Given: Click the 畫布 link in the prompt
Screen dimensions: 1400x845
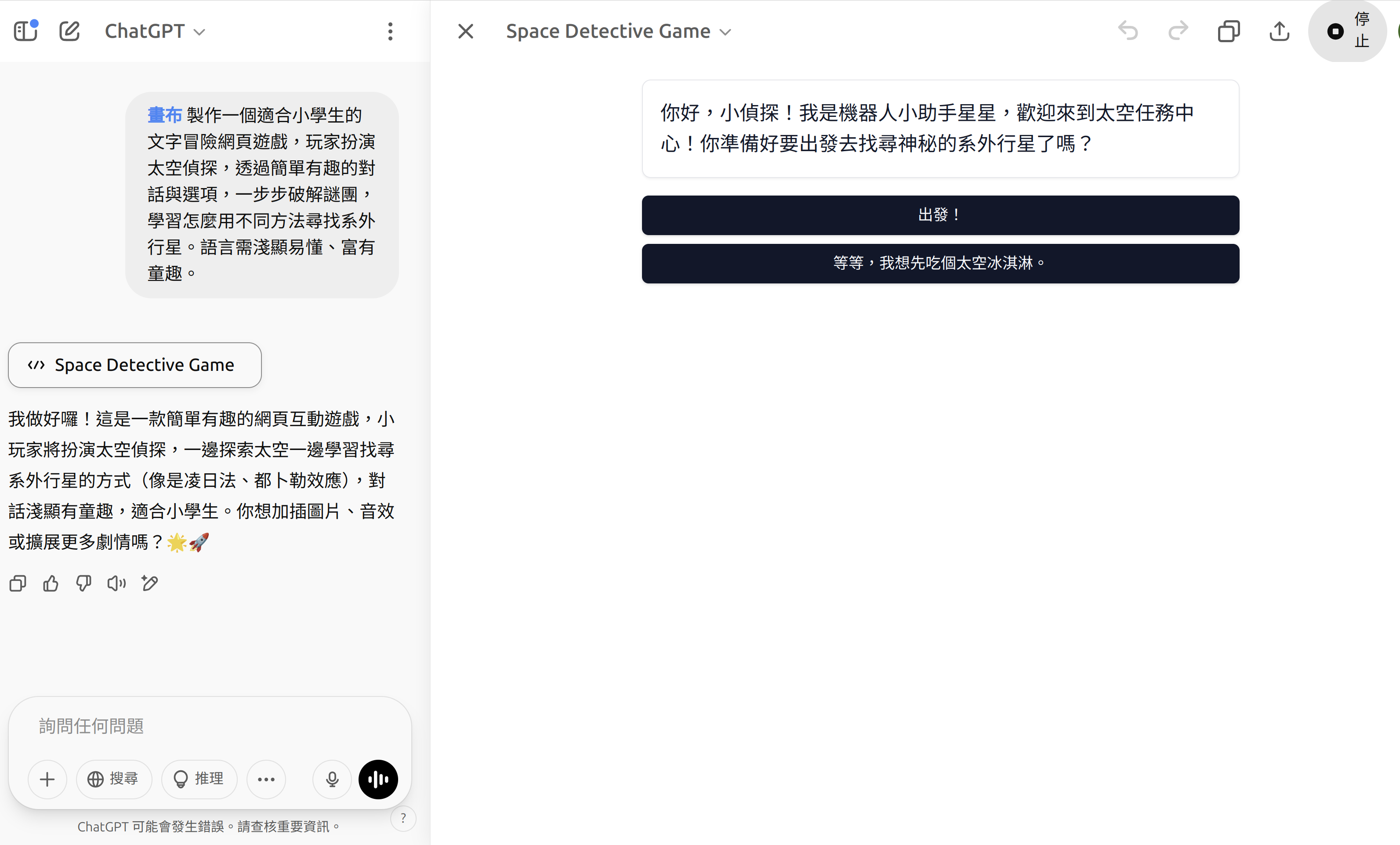Looking at the screenshot, I should point(165,115).
